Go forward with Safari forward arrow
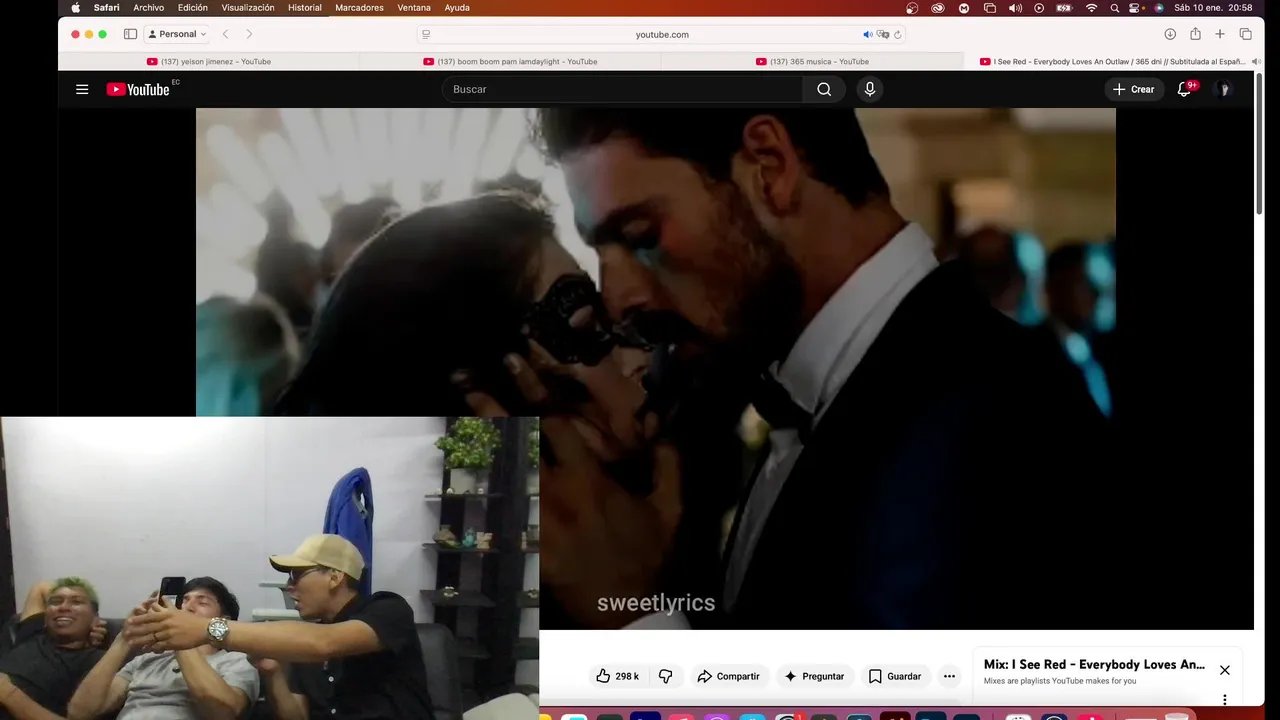The height and width of the screenshot is (720, 1280). click(x=249, y=34)
